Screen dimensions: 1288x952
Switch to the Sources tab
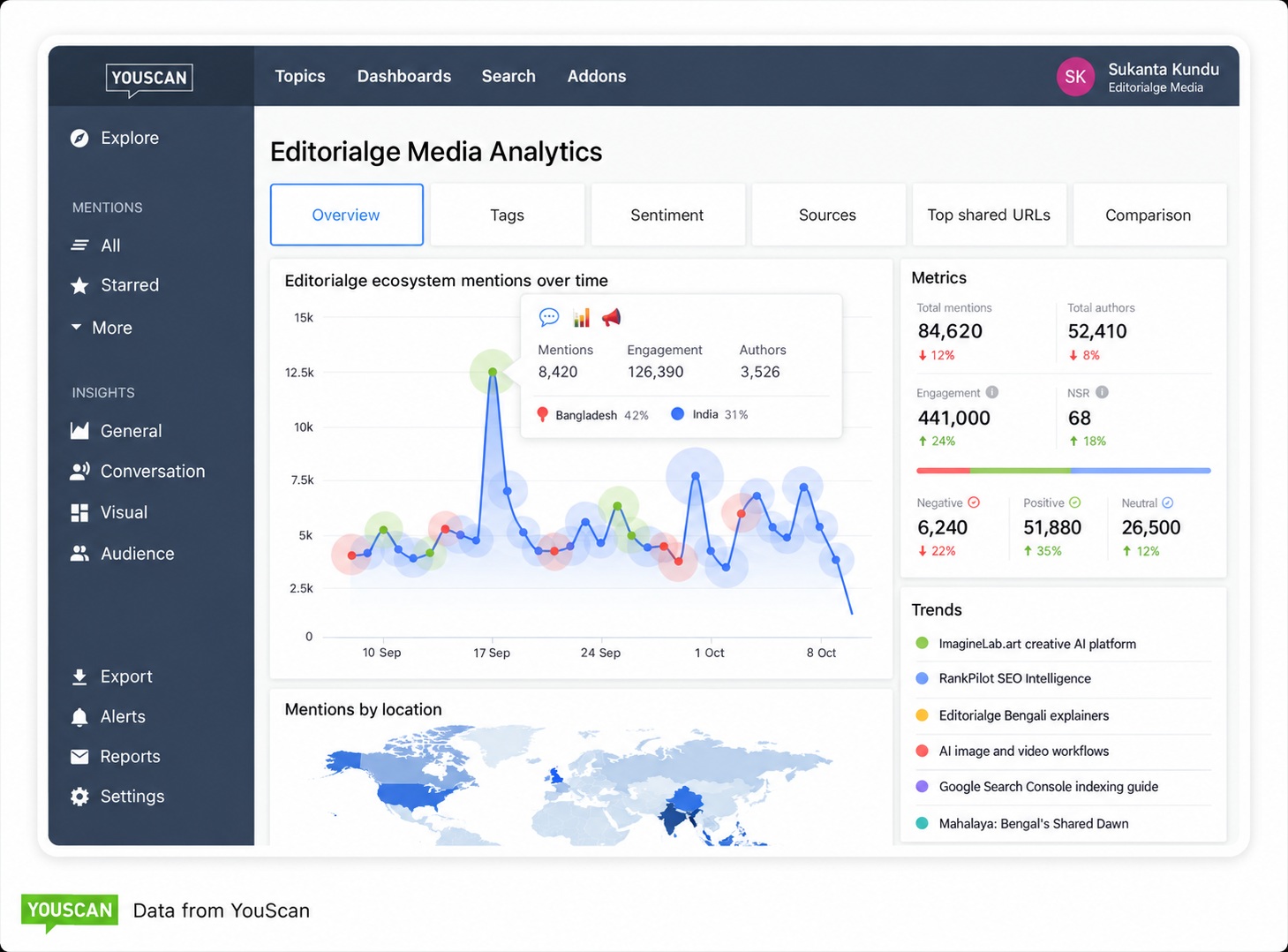[828, 215]
